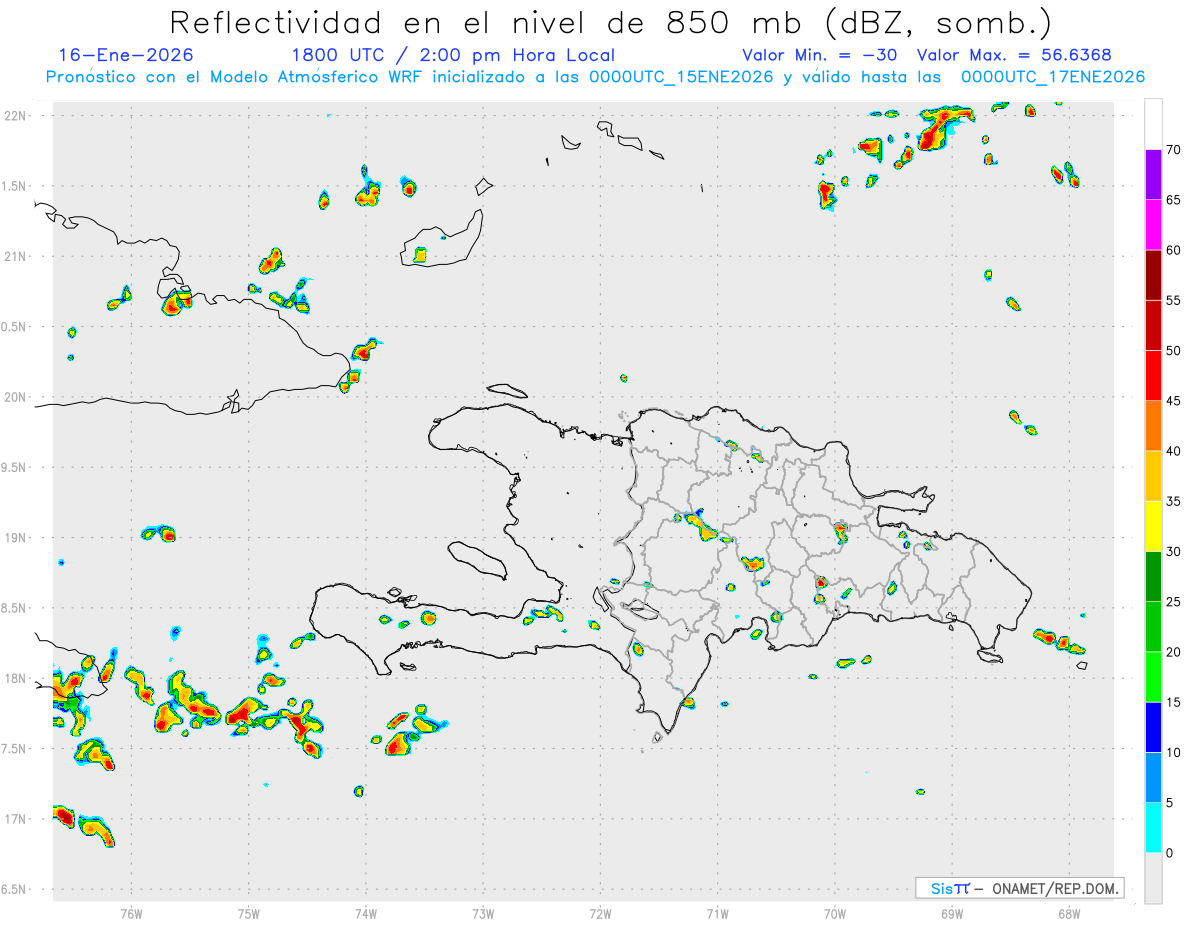Click the '18N' latitude label
This screenshot has height=927, width=1200.
point(16,678)
